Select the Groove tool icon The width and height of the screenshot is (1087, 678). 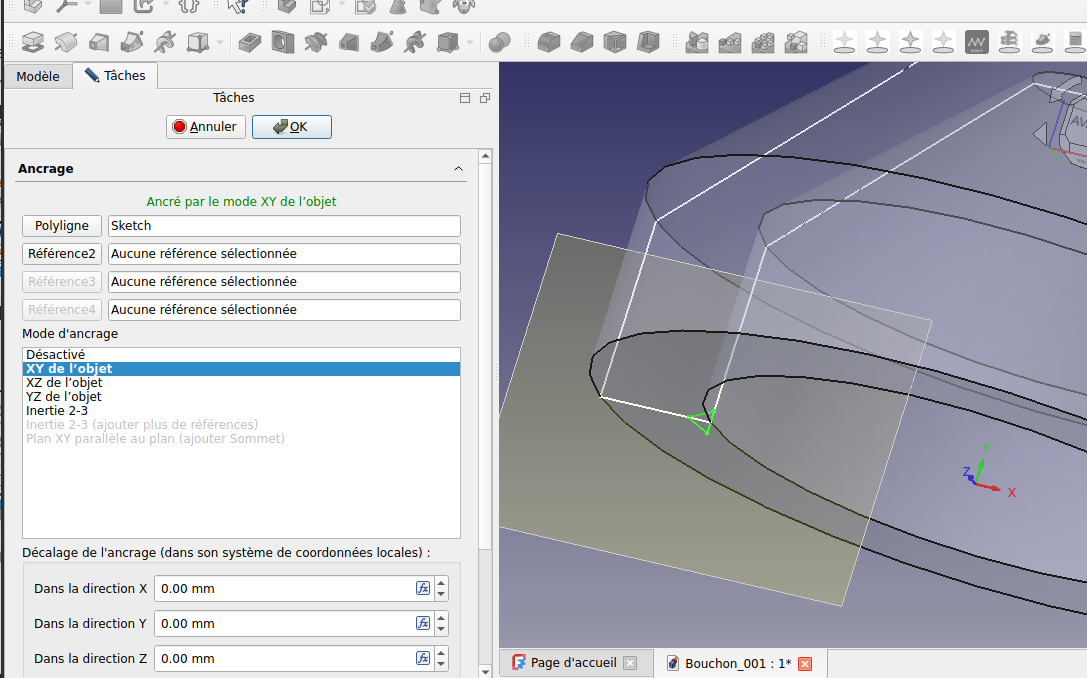tap(315, 42)
